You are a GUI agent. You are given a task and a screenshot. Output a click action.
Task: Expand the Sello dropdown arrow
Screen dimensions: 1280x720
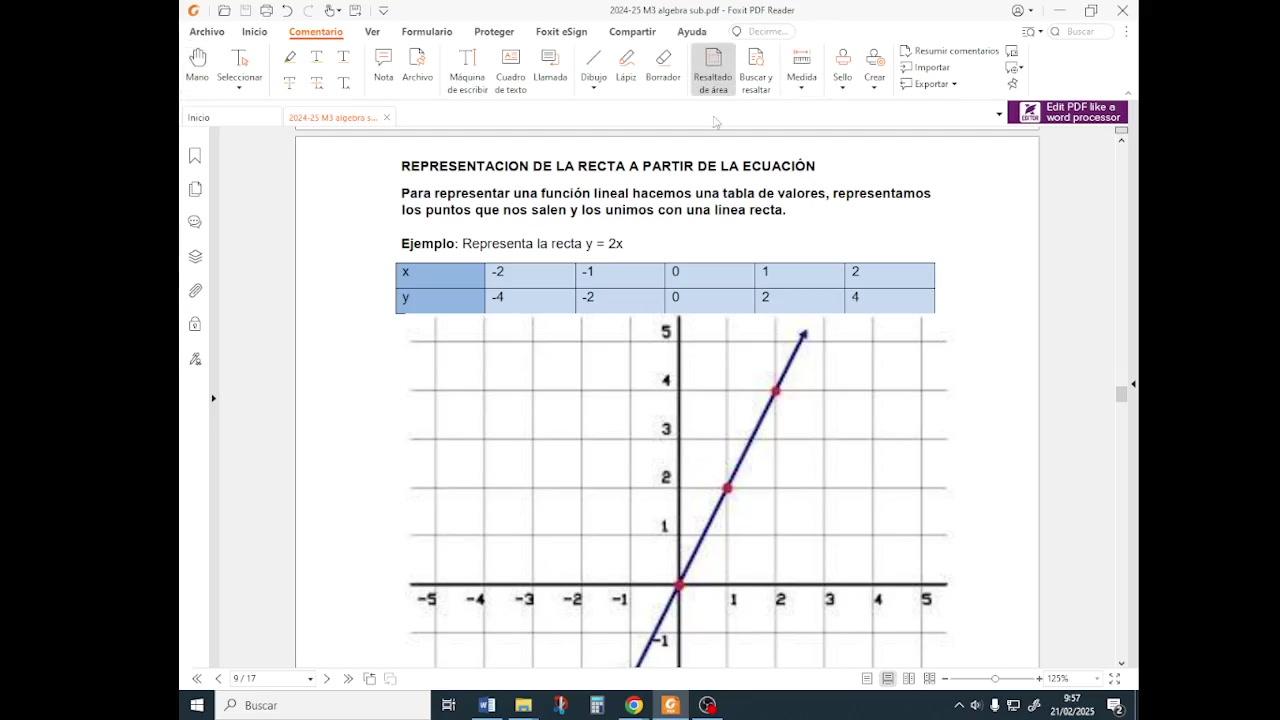tap(843, 88)
